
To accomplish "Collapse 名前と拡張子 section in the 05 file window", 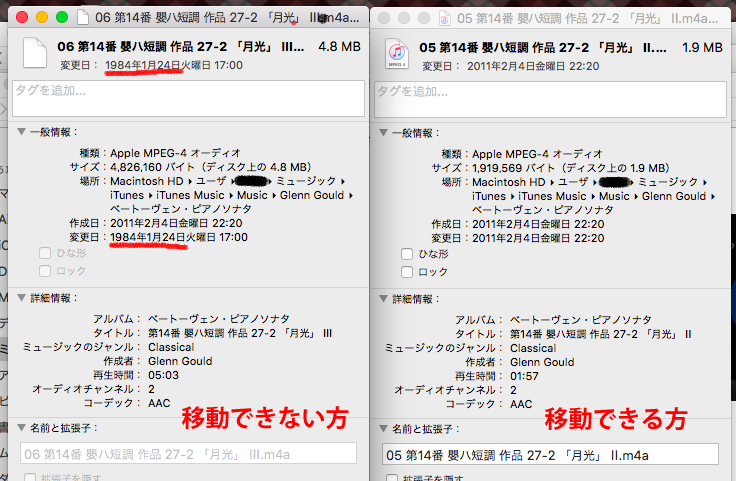I will (383, 428).
